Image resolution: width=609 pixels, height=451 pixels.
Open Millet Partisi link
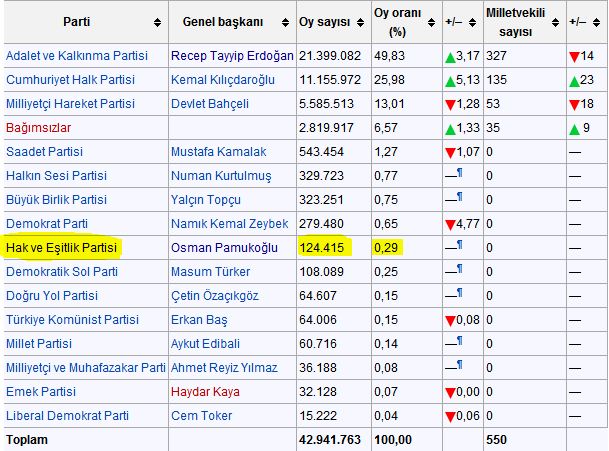(x=39, y=344)
